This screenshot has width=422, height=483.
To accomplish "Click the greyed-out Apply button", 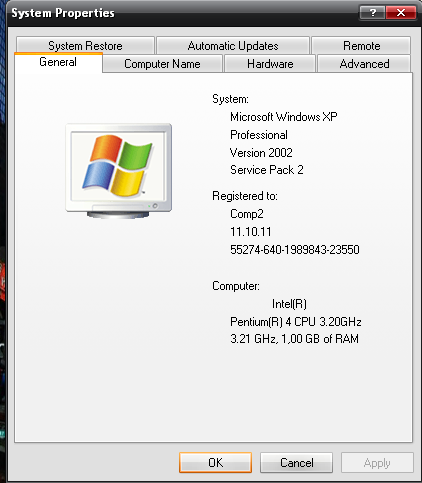I will point(377,463).
